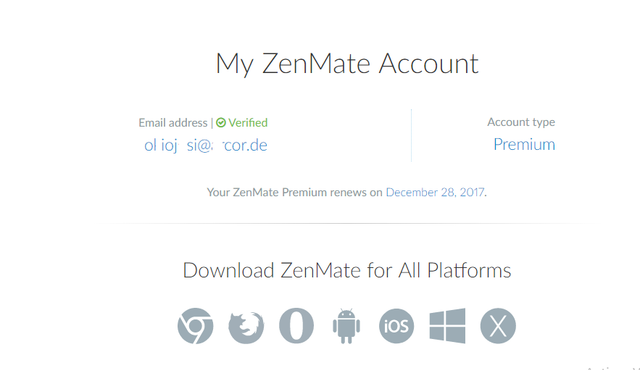Open the account email address link

tap(206, 145)
